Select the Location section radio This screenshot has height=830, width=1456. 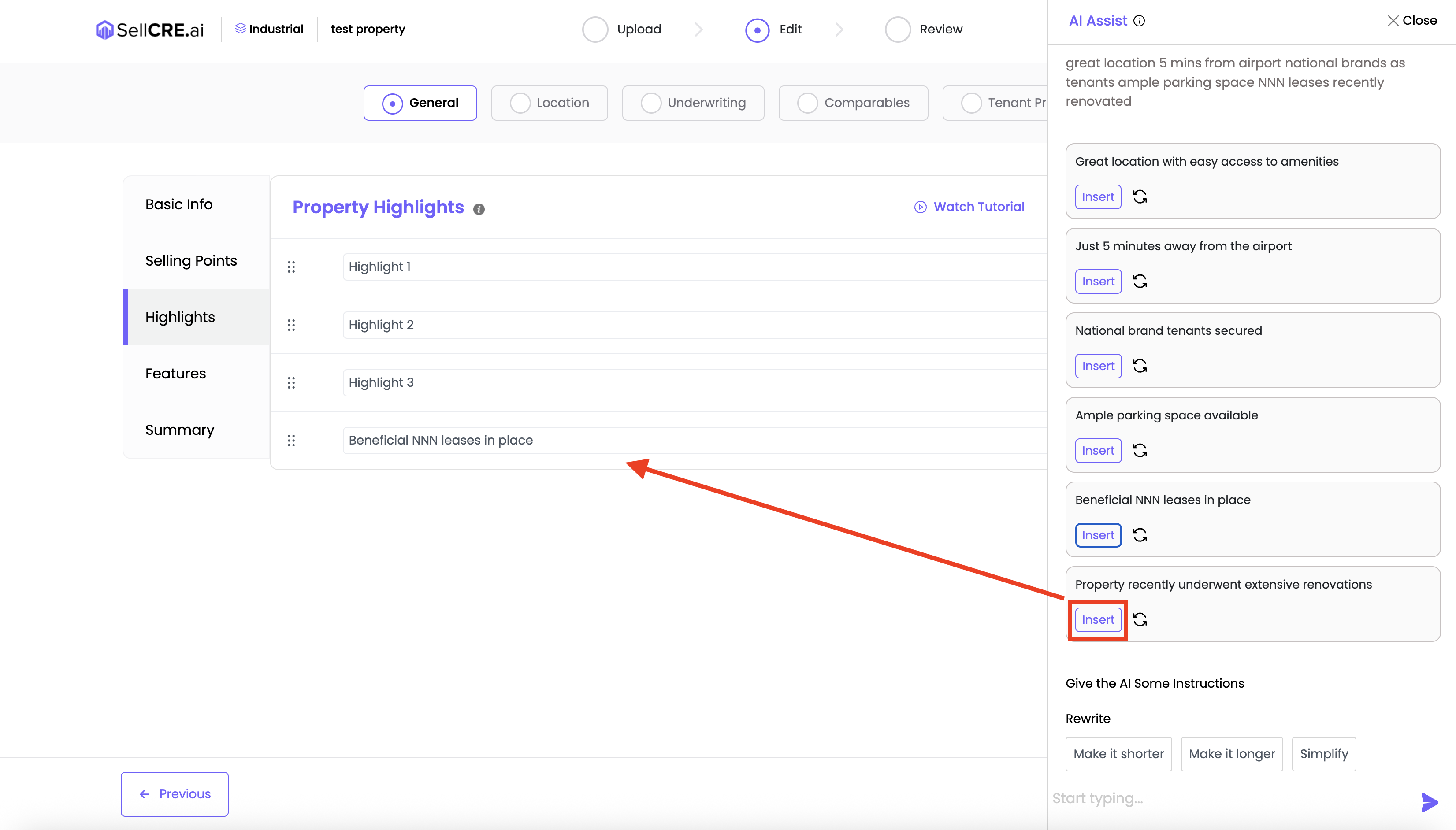tap(520, 103)
